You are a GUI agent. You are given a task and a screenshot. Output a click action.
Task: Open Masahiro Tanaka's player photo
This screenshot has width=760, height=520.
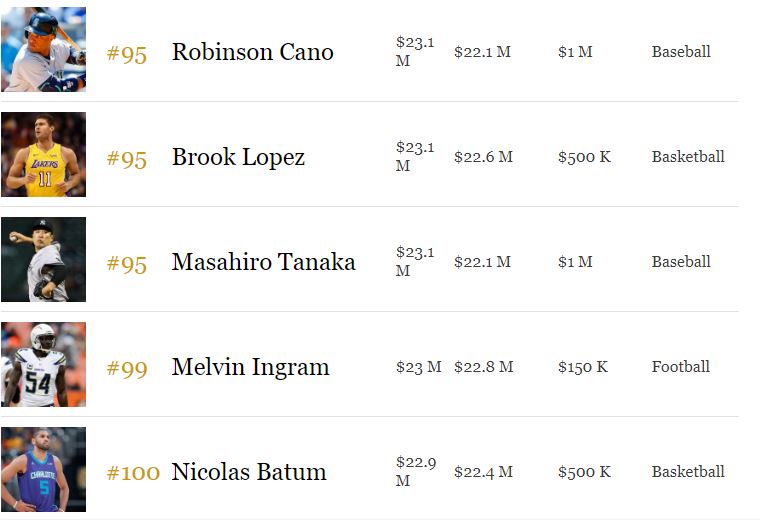44,260
